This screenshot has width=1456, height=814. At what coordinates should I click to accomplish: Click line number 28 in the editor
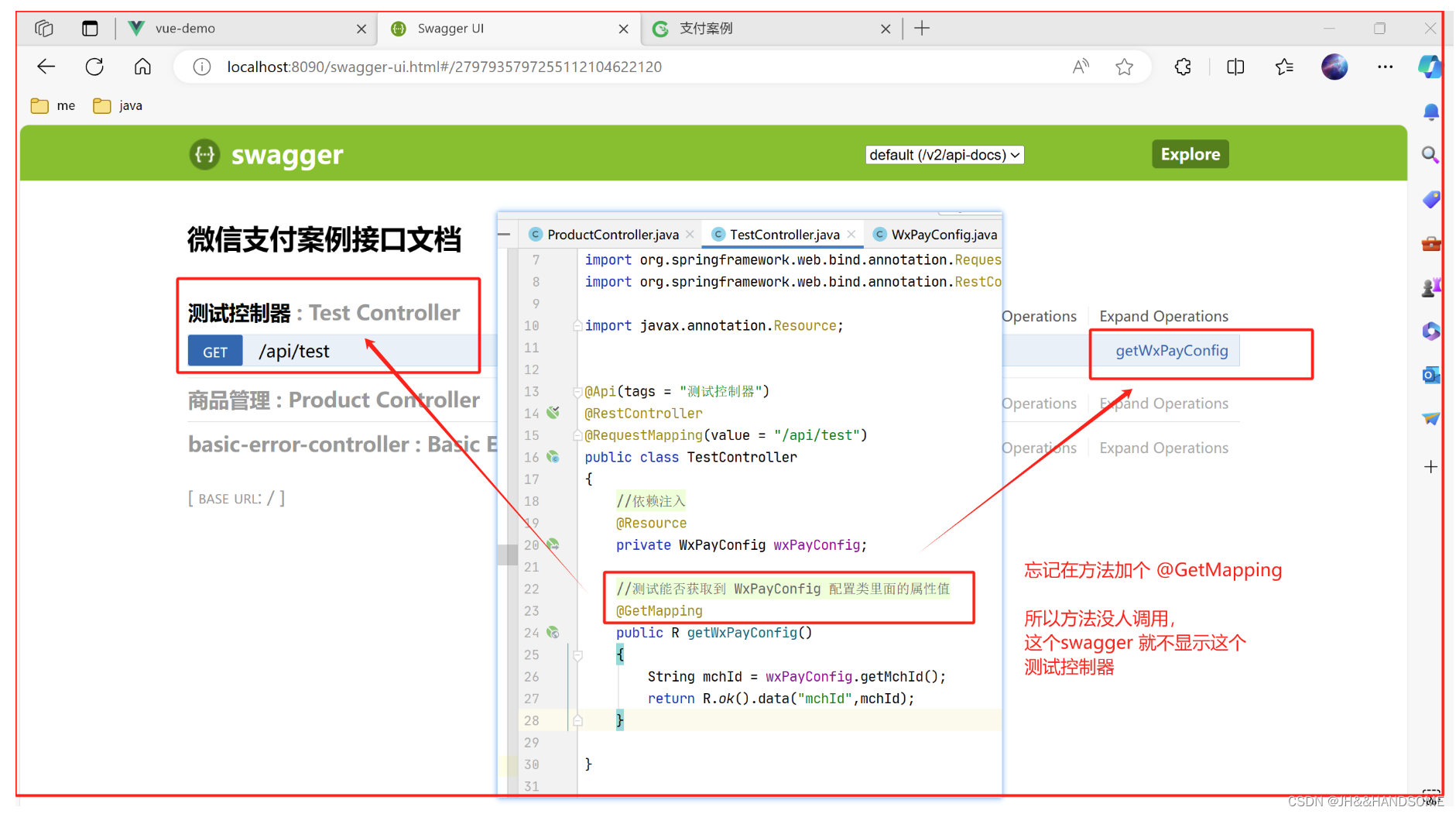531,720
